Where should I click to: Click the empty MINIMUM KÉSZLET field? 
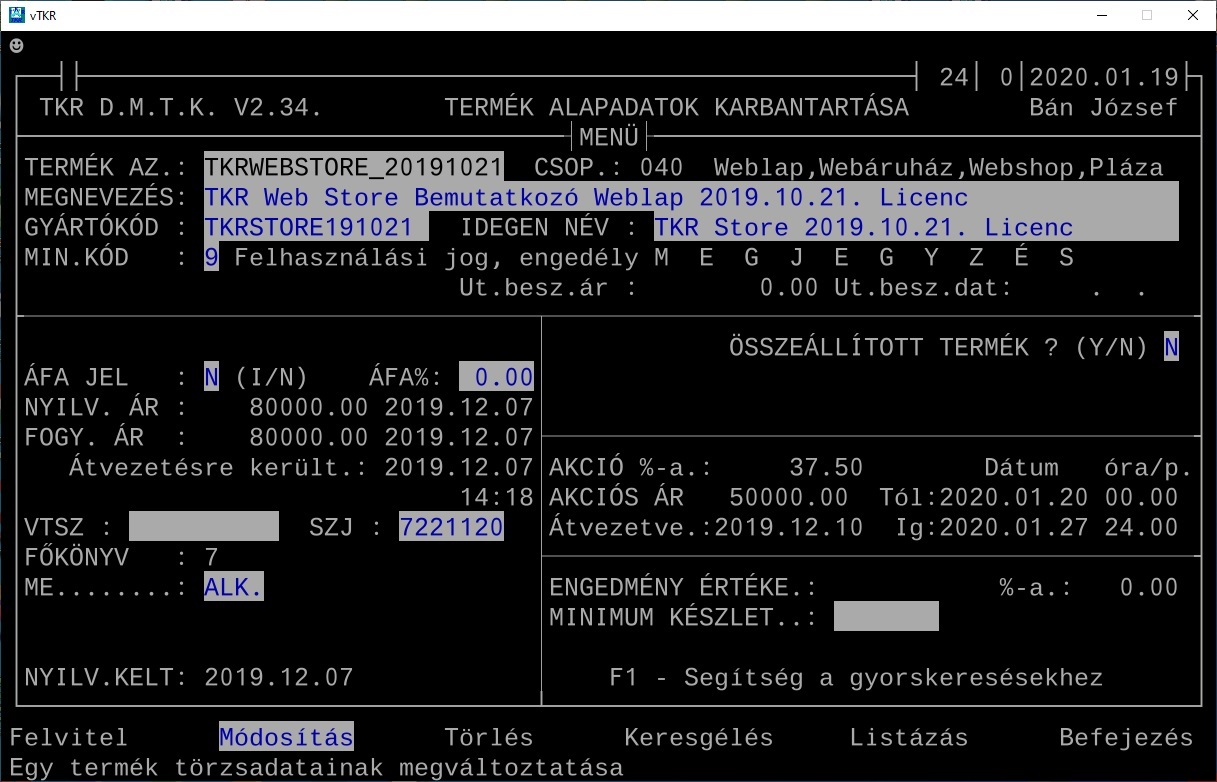886,617
